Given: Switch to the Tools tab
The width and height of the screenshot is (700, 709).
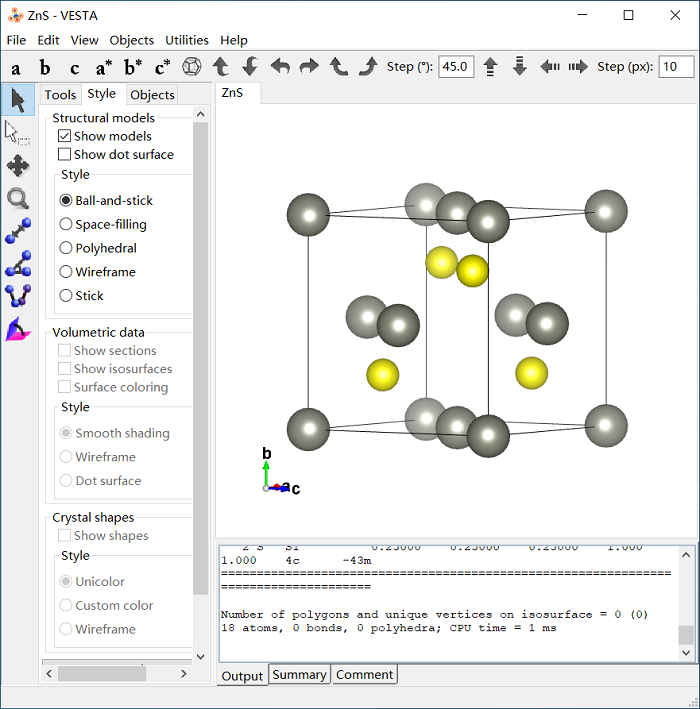Looking at the screenshot, I should click(60, 95).
